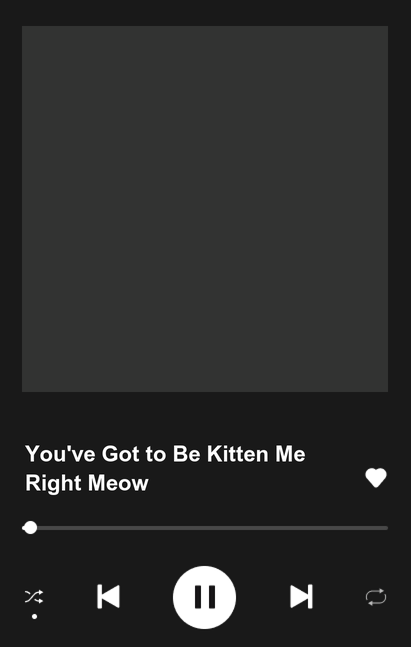This screenshot has width=411, height=647.
Task: Click the shuffle active indicator dot
Action: [35, 616]
